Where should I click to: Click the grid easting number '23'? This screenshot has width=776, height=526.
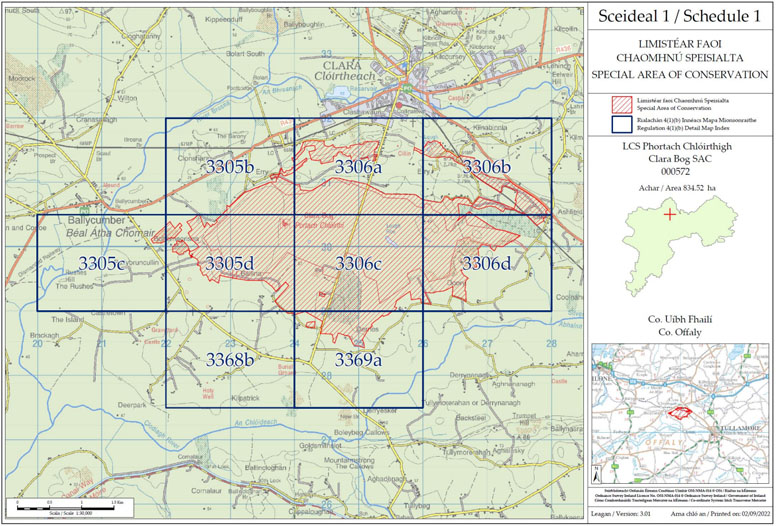coord(230,344)
